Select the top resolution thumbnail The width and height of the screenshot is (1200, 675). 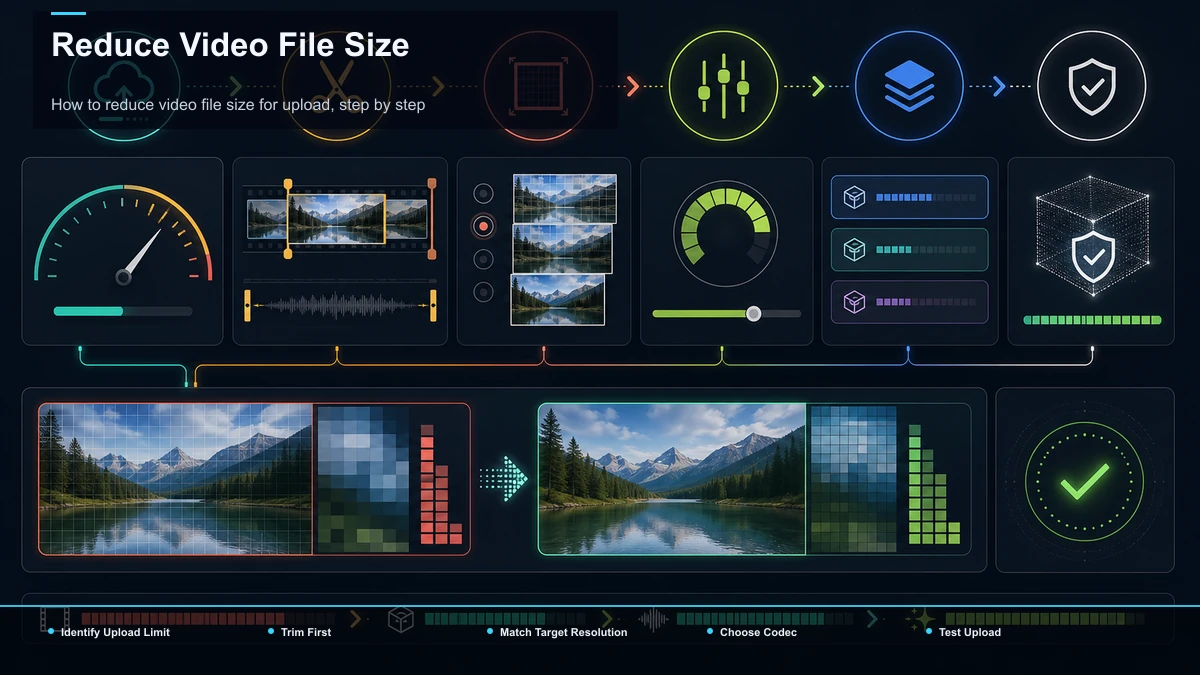pyautogui.click(x=565, y=199)
